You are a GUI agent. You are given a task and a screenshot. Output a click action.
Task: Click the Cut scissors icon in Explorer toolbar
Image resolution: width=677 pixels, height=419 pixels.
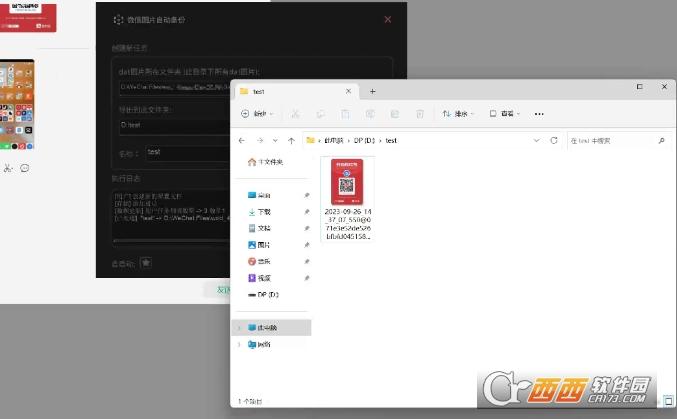coord(295,114)
